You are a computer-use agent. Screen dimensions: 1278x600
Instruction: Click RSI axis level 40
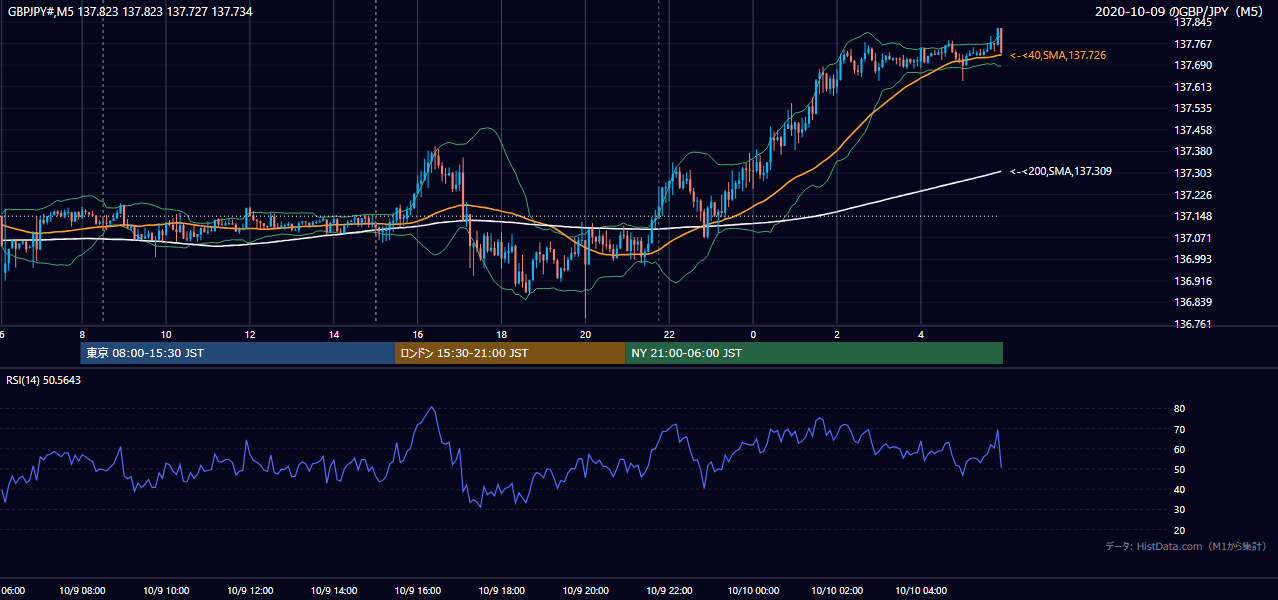tap(1180, 489)
